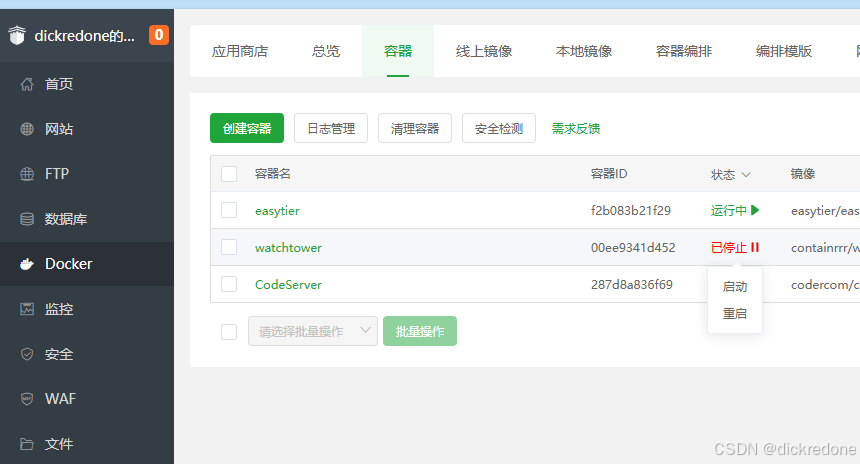Click the 运行中 status for easytier

coord(728,211)
